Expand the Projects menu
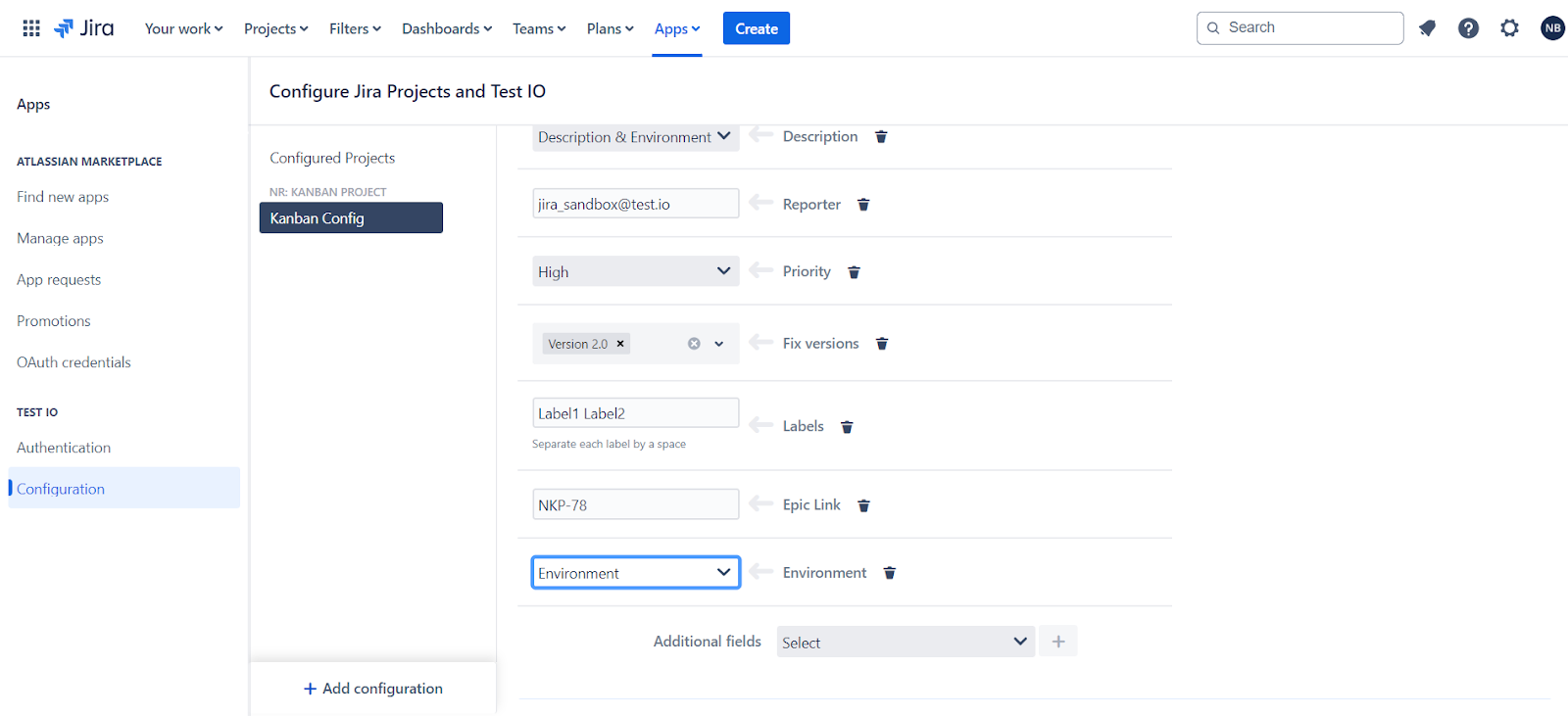Screen dimensions: 1568x716 pyautogui.click(x=276, y=28)
